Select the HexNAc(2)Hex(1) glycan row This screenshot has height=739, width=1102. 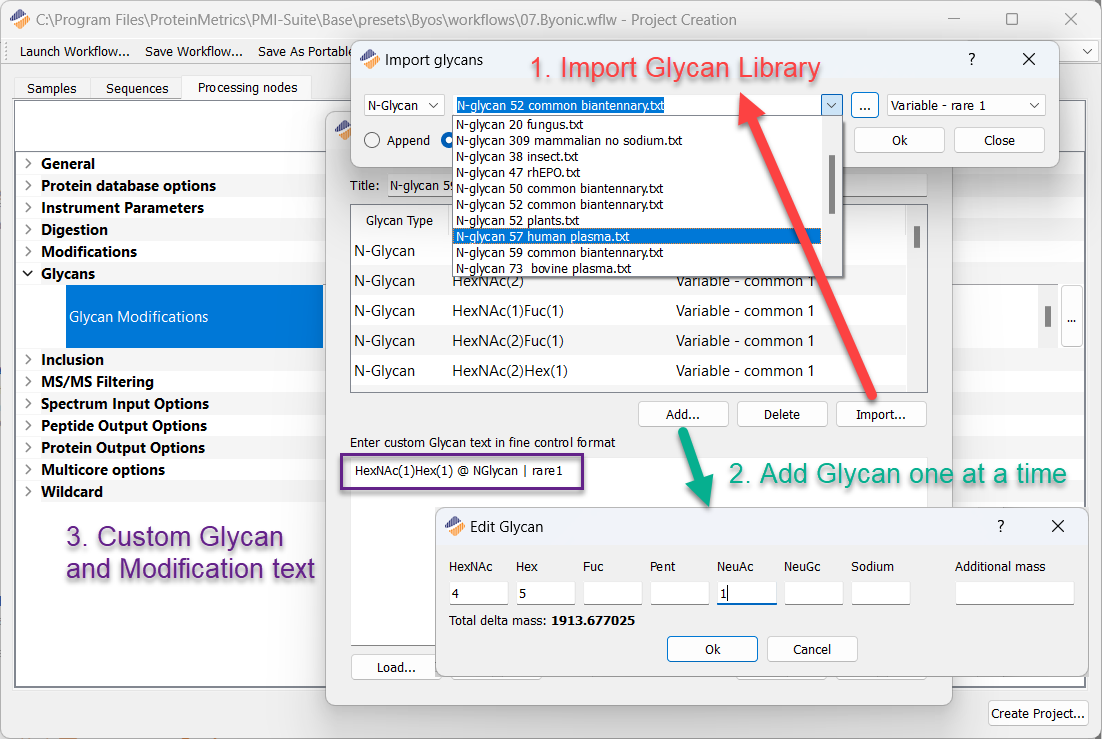pyautogui.click(x=629, y=371)
